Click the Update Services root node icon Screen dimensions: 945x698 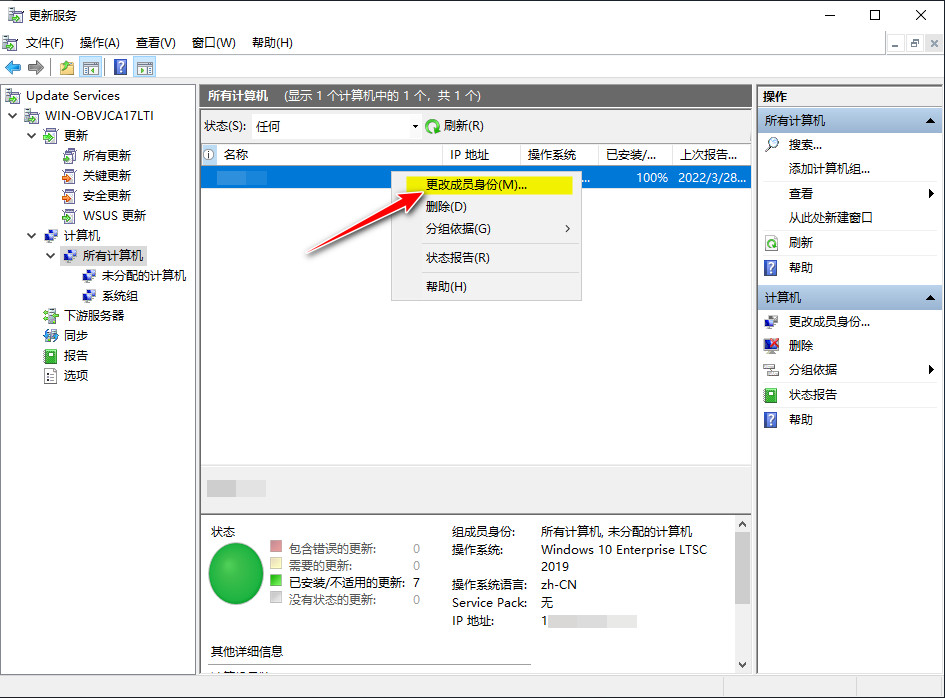(x=12, y=95)
